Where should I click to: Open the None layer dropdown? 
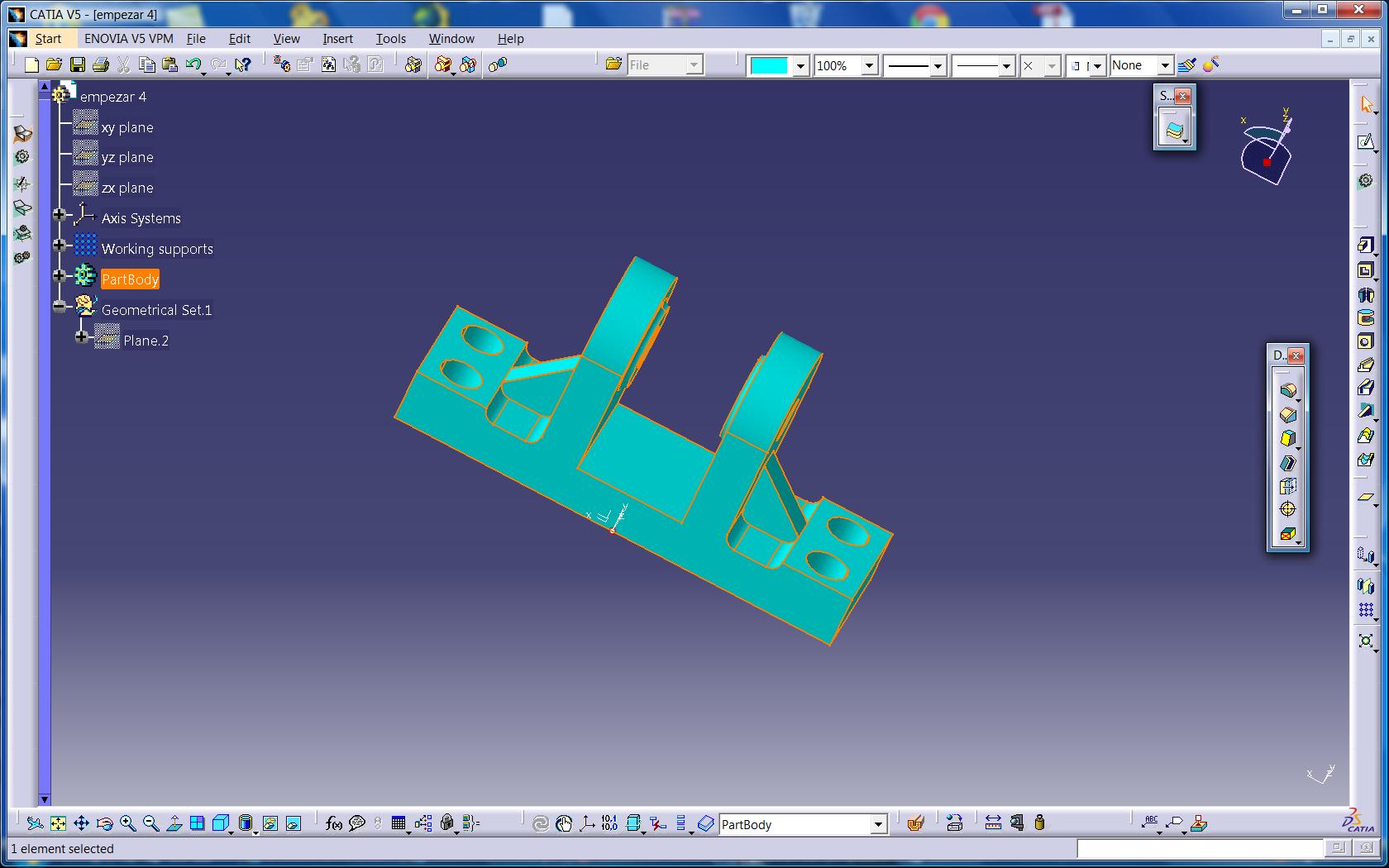(1165, 66)
